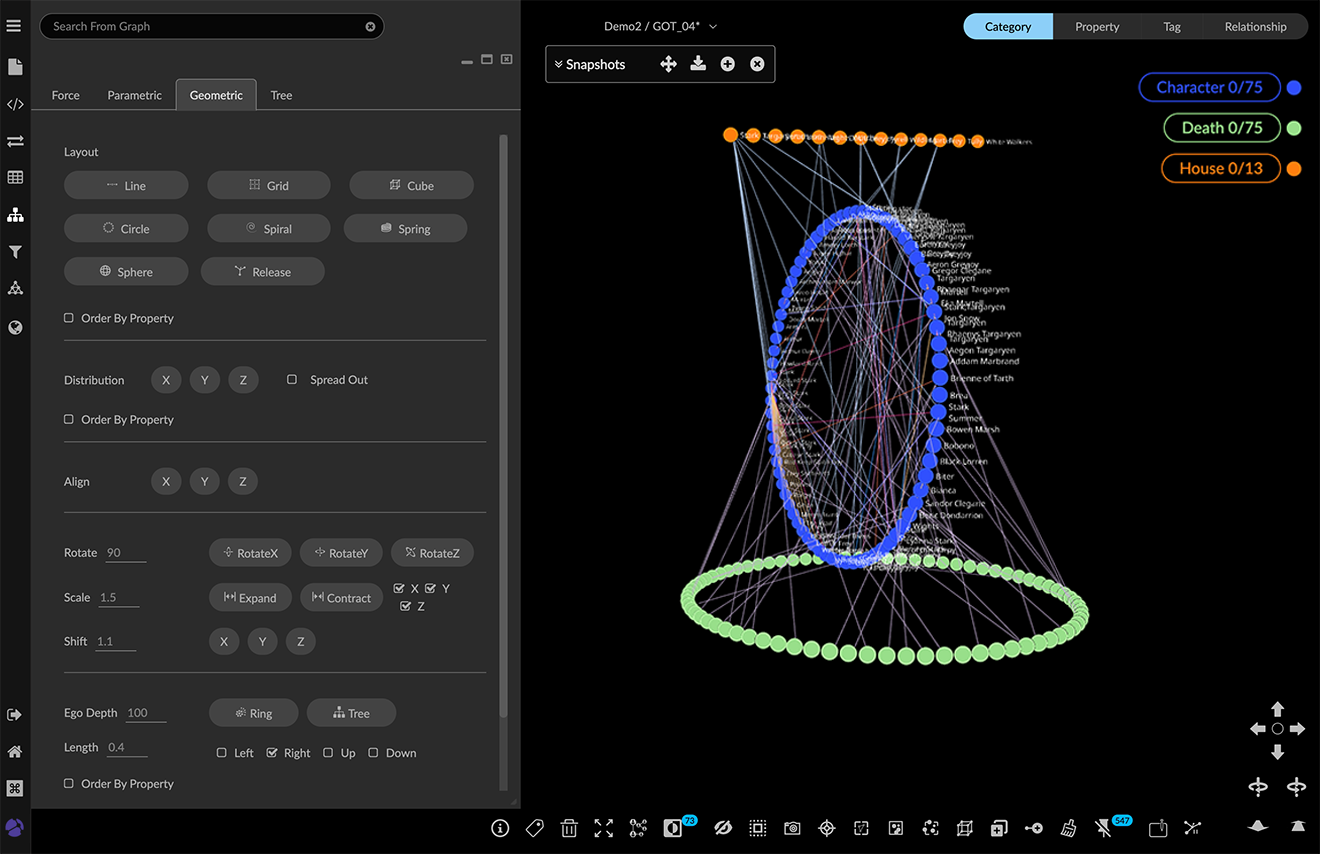Click the fit-to-screen expand arrows icon

[x=603, y=828]
